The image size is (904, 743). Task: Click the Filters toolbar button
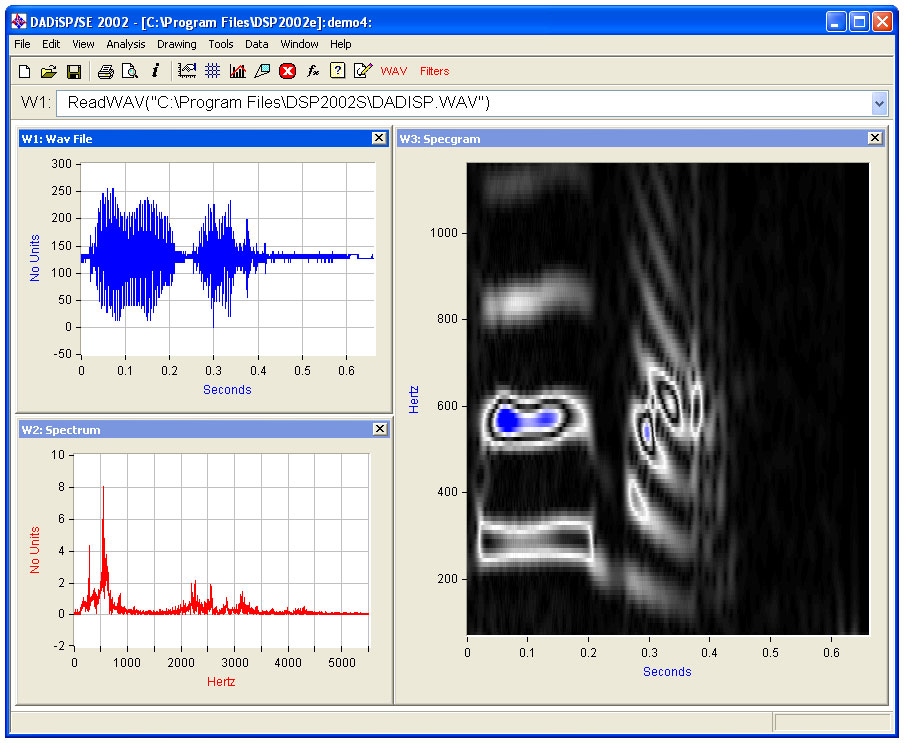(435, 71)
